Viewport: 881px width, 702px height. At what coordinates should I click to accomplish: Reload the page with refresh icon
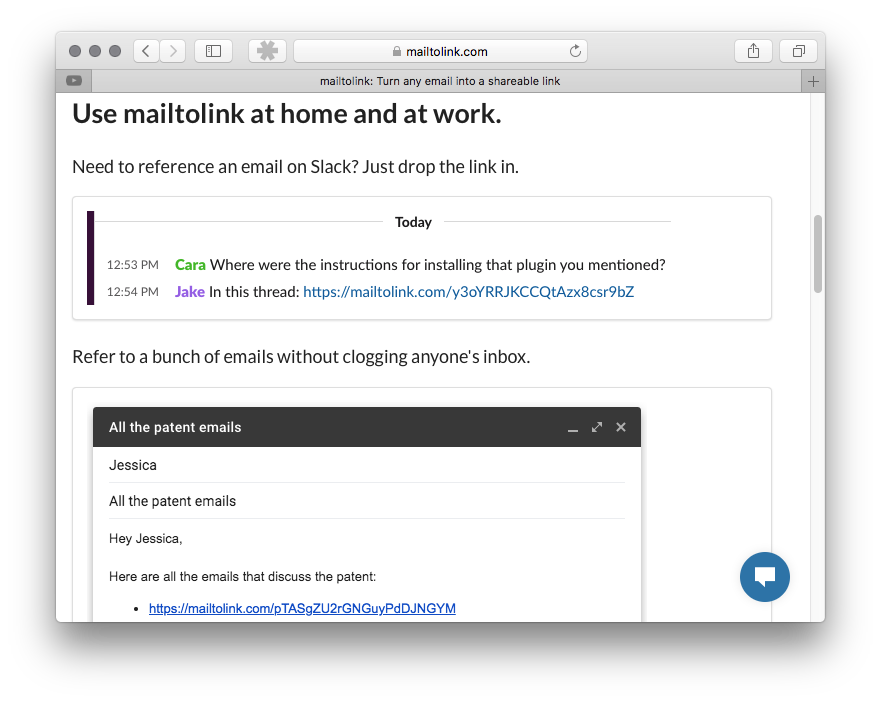click(575, 51)
